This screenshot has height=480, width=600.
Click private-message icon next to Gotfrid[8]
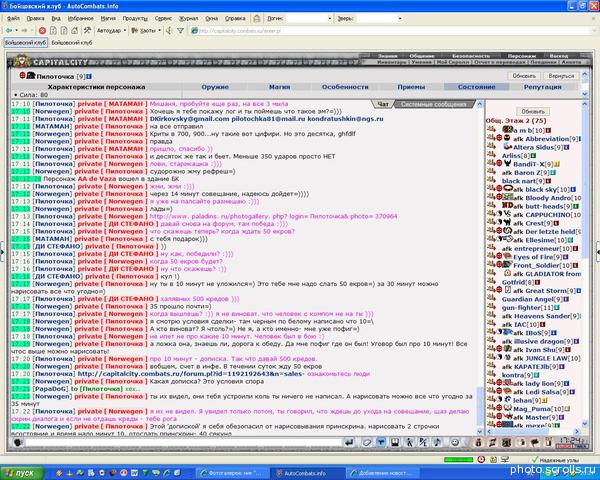[x=491, y=282]
